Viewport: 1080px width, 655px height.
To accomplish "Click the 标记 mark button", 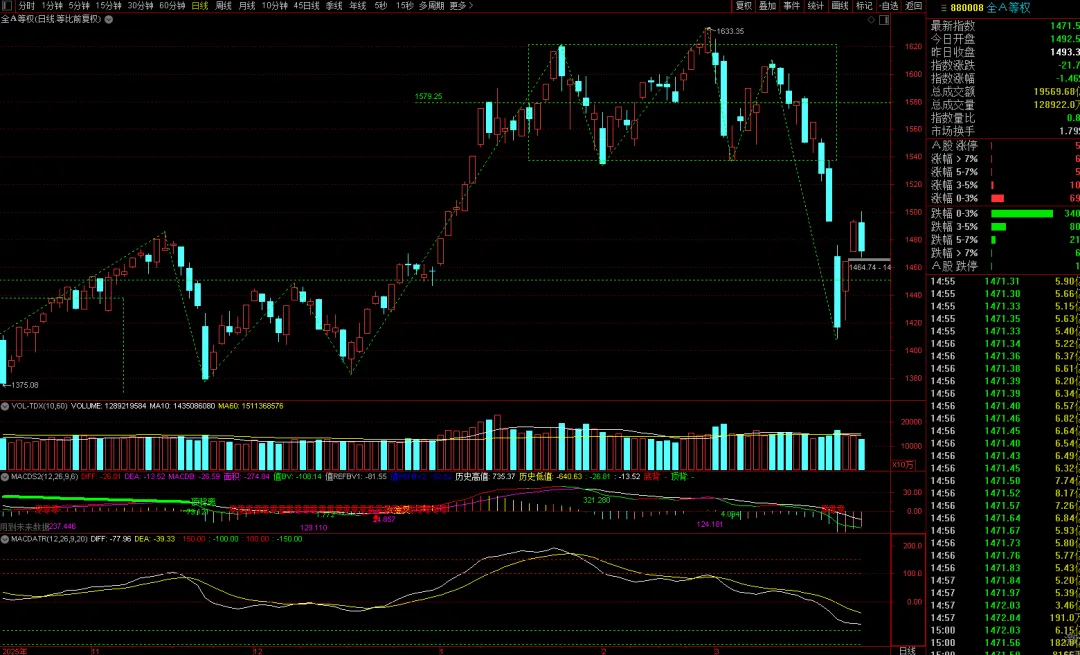I will coord(864,6).
